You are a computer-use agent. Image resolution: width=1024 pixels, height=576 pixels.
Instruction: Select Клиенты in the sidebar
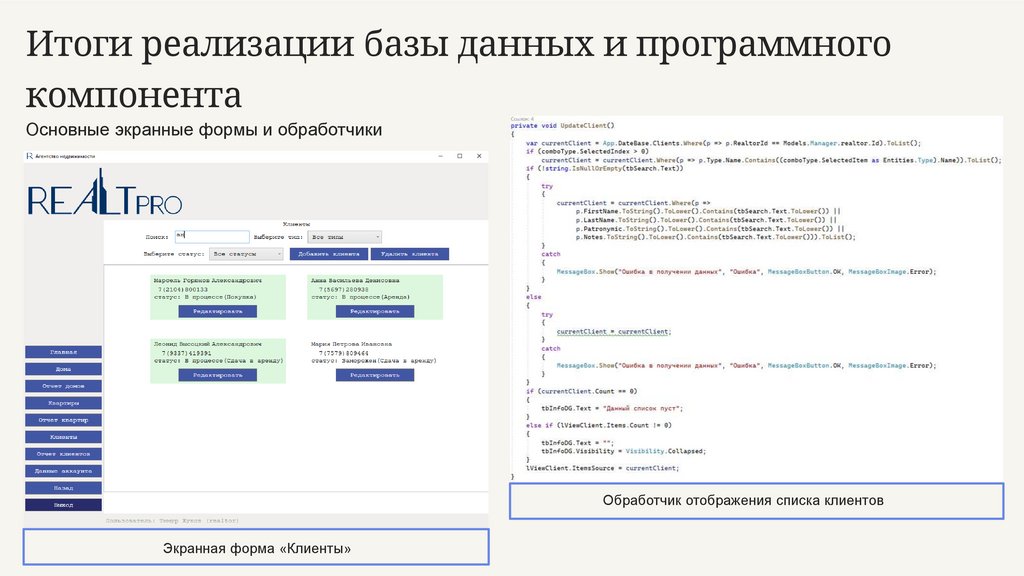pos(63,437)
